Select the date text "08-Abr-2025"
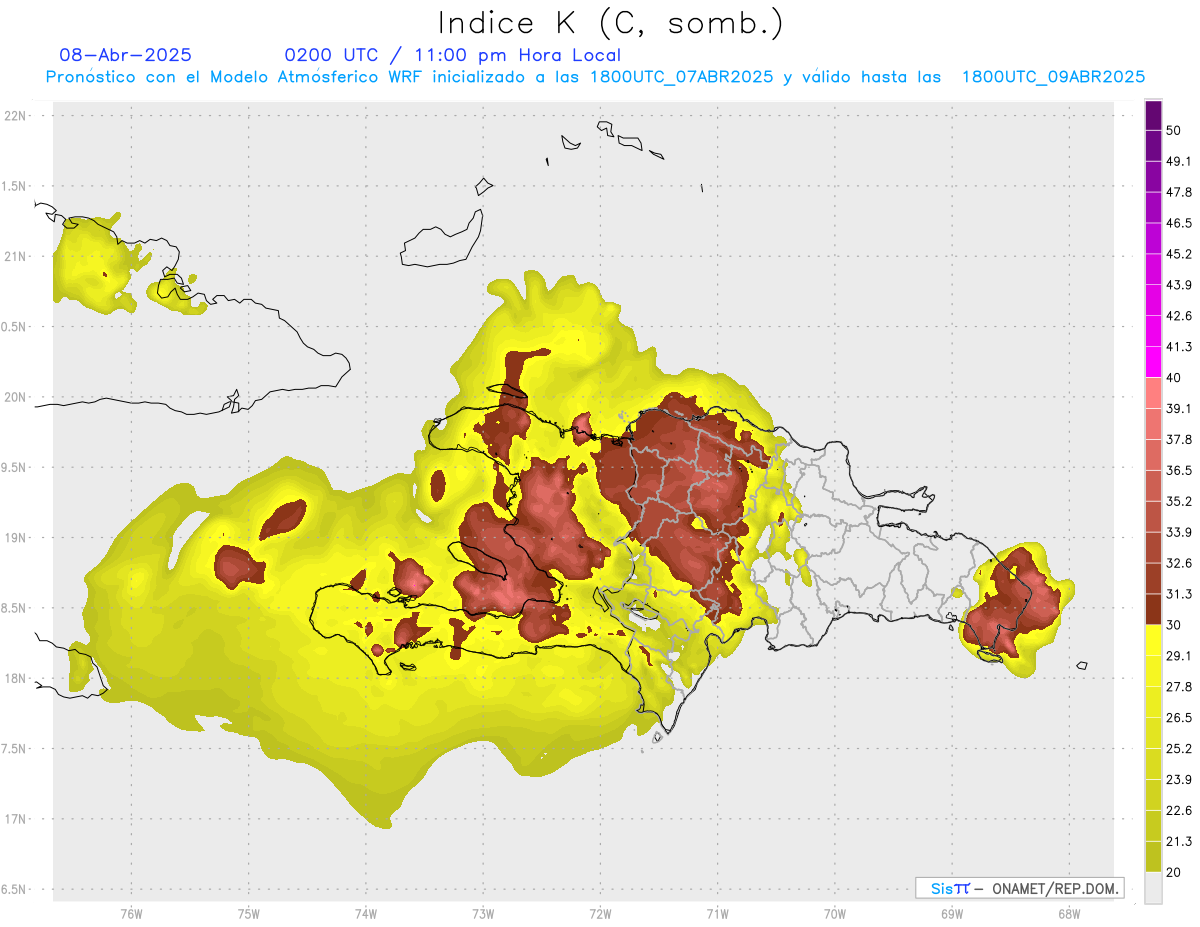 126,55
